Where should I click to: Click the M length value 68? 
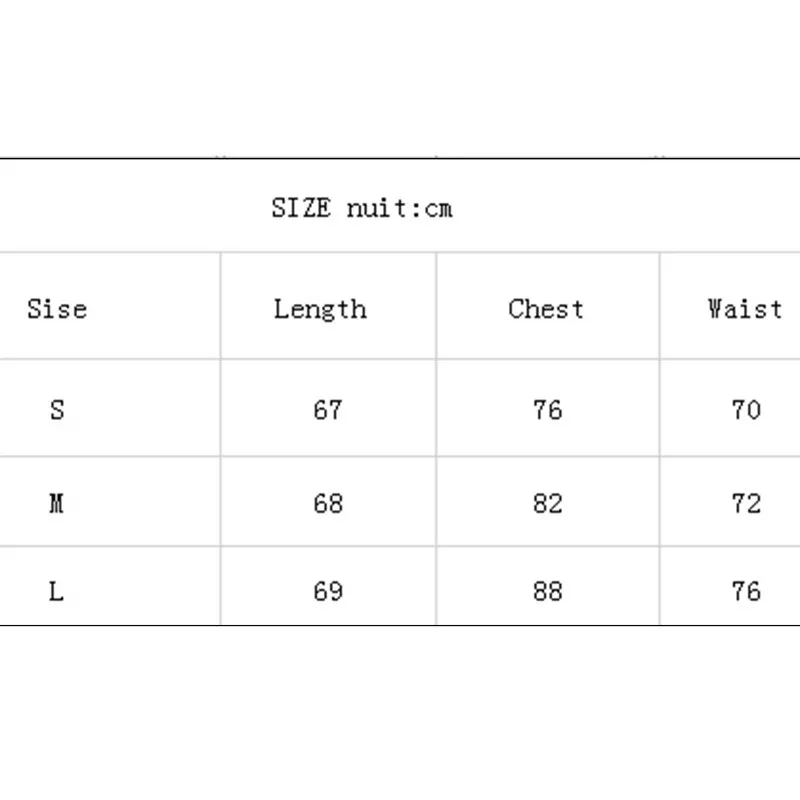(327, 503)
